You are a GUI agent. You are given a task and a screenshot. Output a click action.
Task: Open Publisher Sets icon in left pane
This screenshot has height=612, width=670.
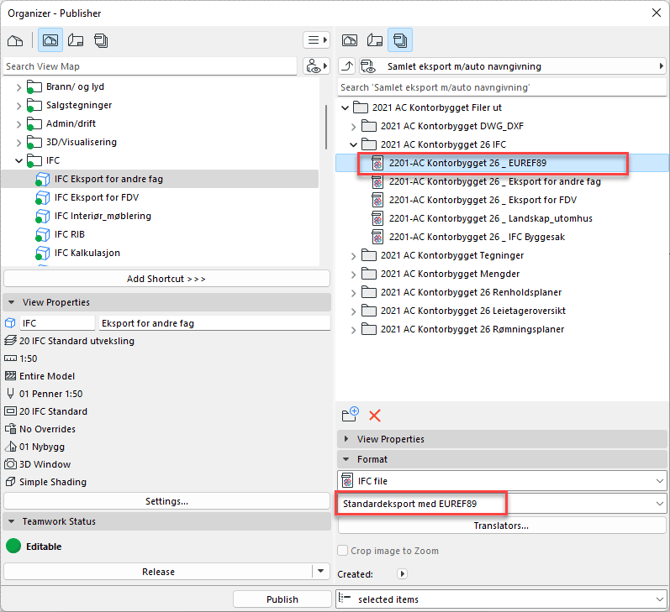tap(101, 40)
